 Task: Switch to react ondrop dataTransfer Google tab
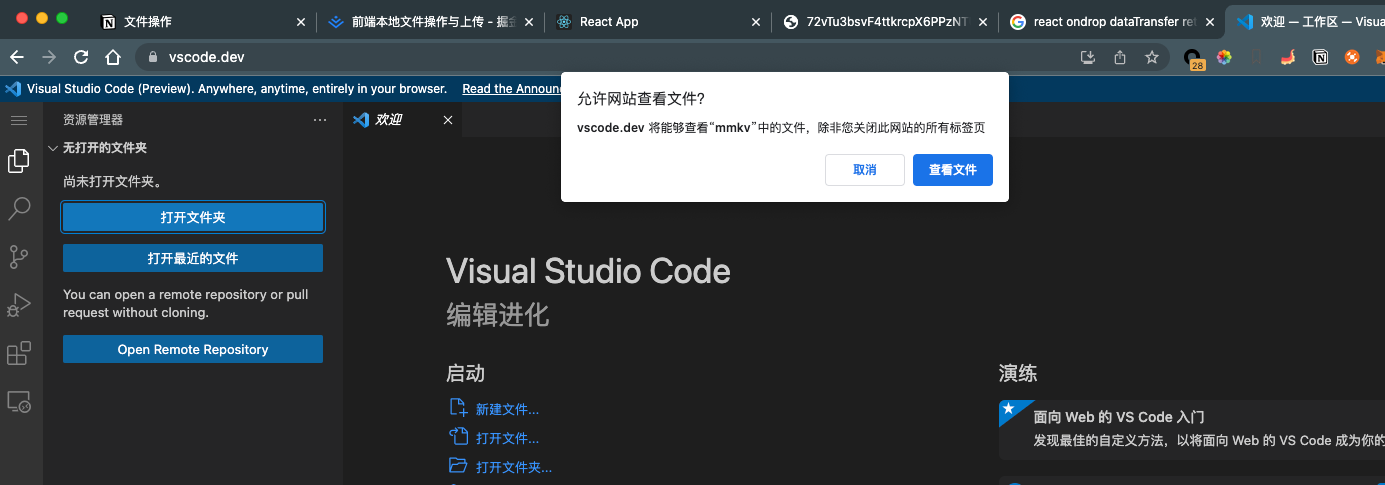(1110, 21)
